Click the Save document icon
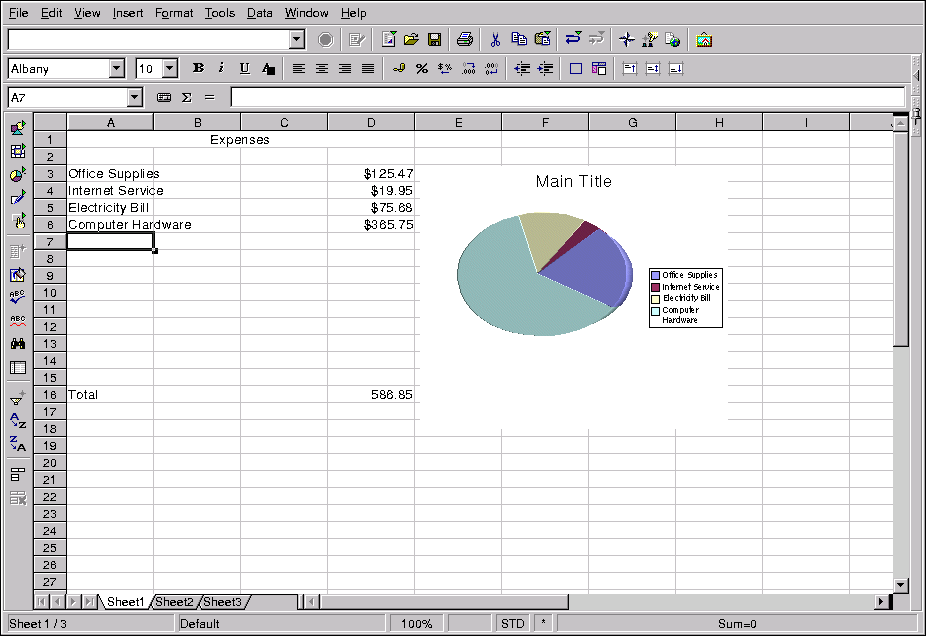The height and width of the screenshot is (636, 926). tap(435, 40)
